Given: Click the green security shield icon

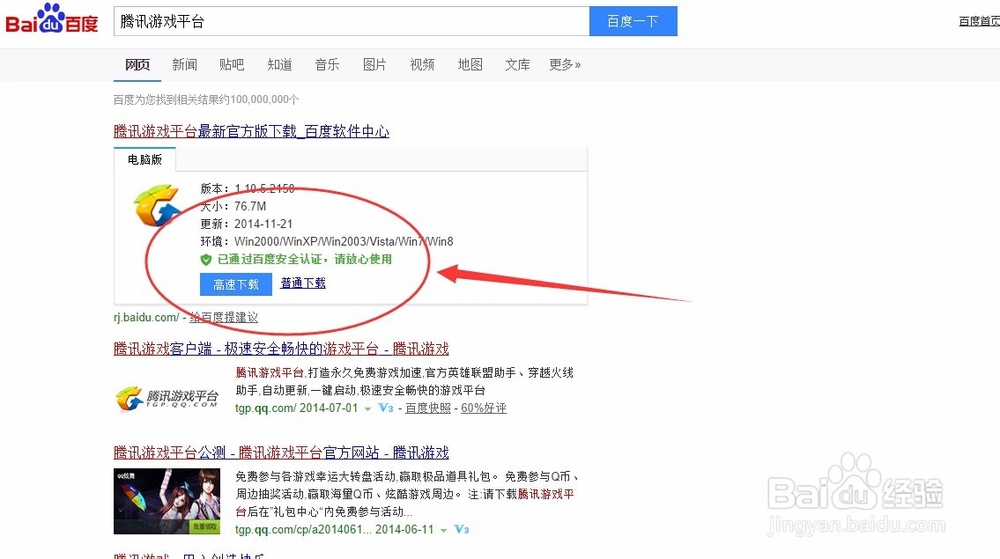Looking at the screenshot, I should pyautogui.click(x=206, y=259).
